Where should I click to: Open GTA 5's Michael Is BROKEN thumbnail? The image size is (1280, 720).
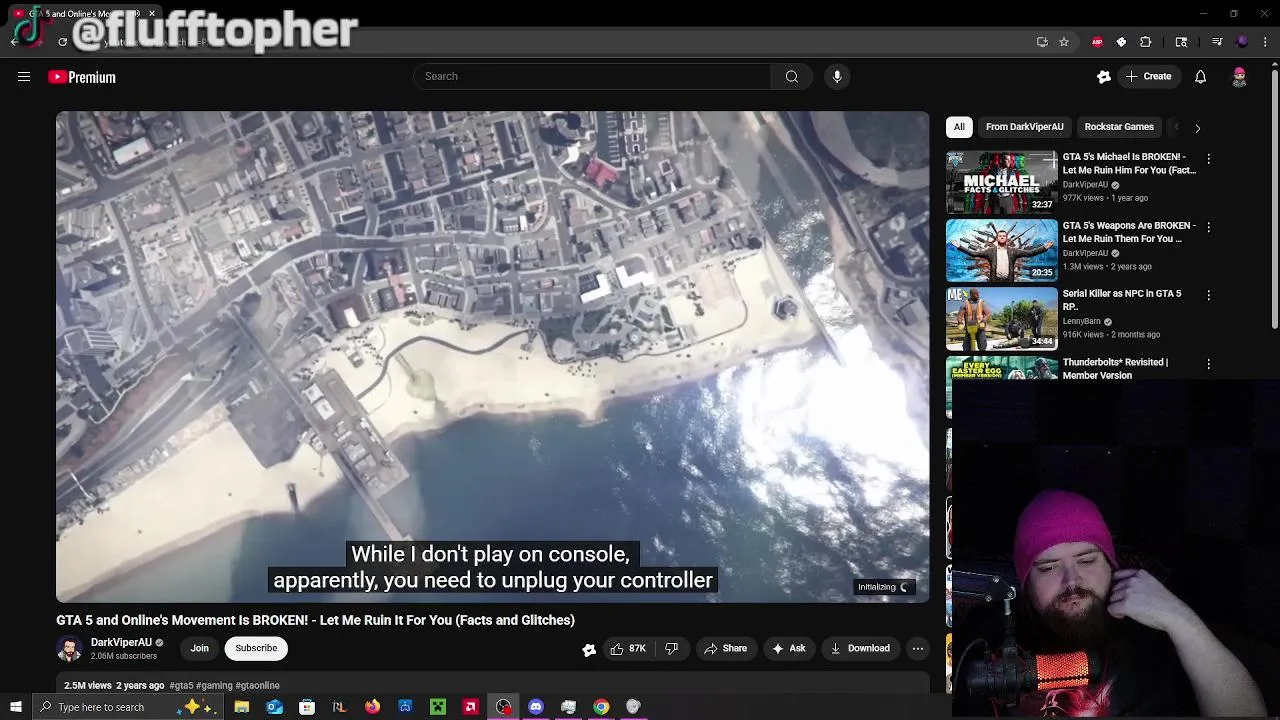1001,182
